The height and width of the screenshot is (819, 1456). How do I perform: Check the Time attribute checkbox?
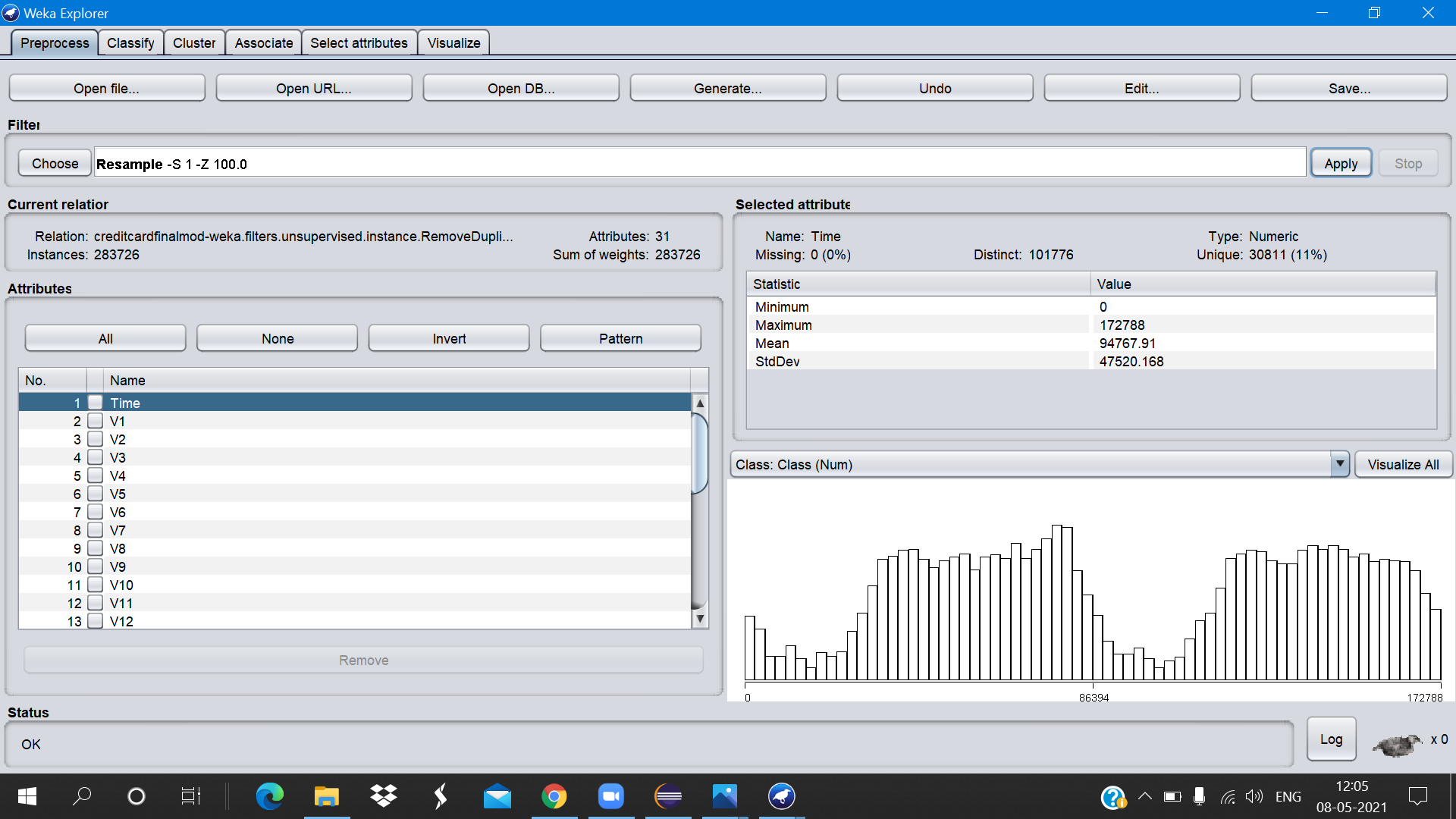pos(96,403)
